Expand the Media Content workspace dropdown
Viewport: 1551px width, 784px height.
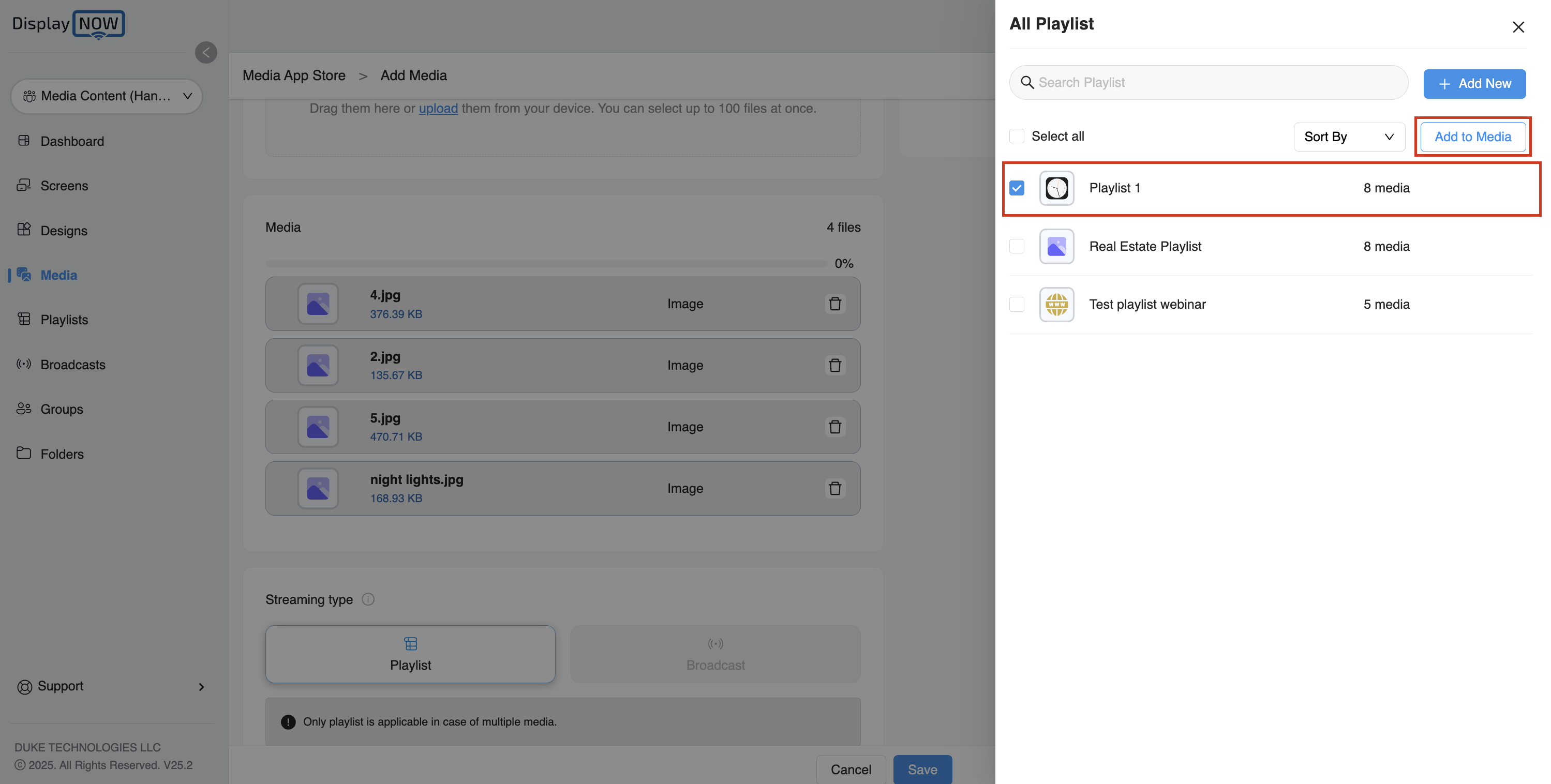point(107,96)
